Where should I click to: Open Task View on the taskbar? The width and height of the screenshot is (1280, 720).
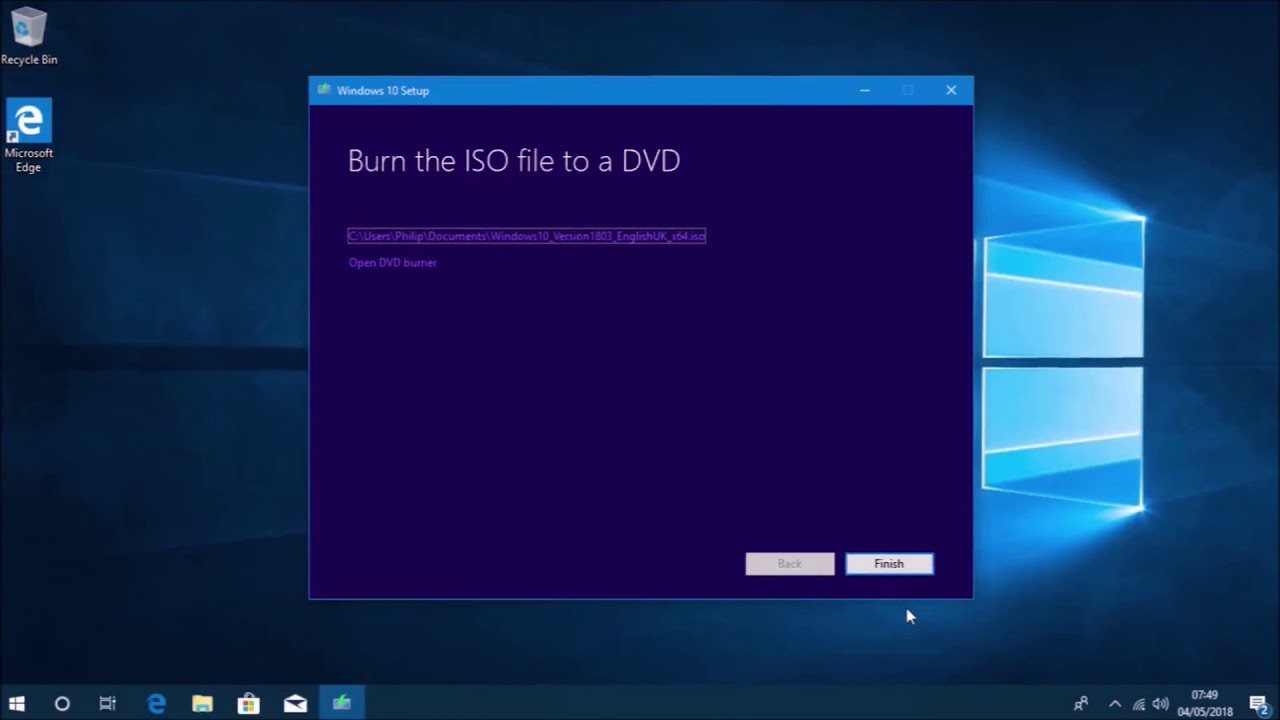click(108, 703)
